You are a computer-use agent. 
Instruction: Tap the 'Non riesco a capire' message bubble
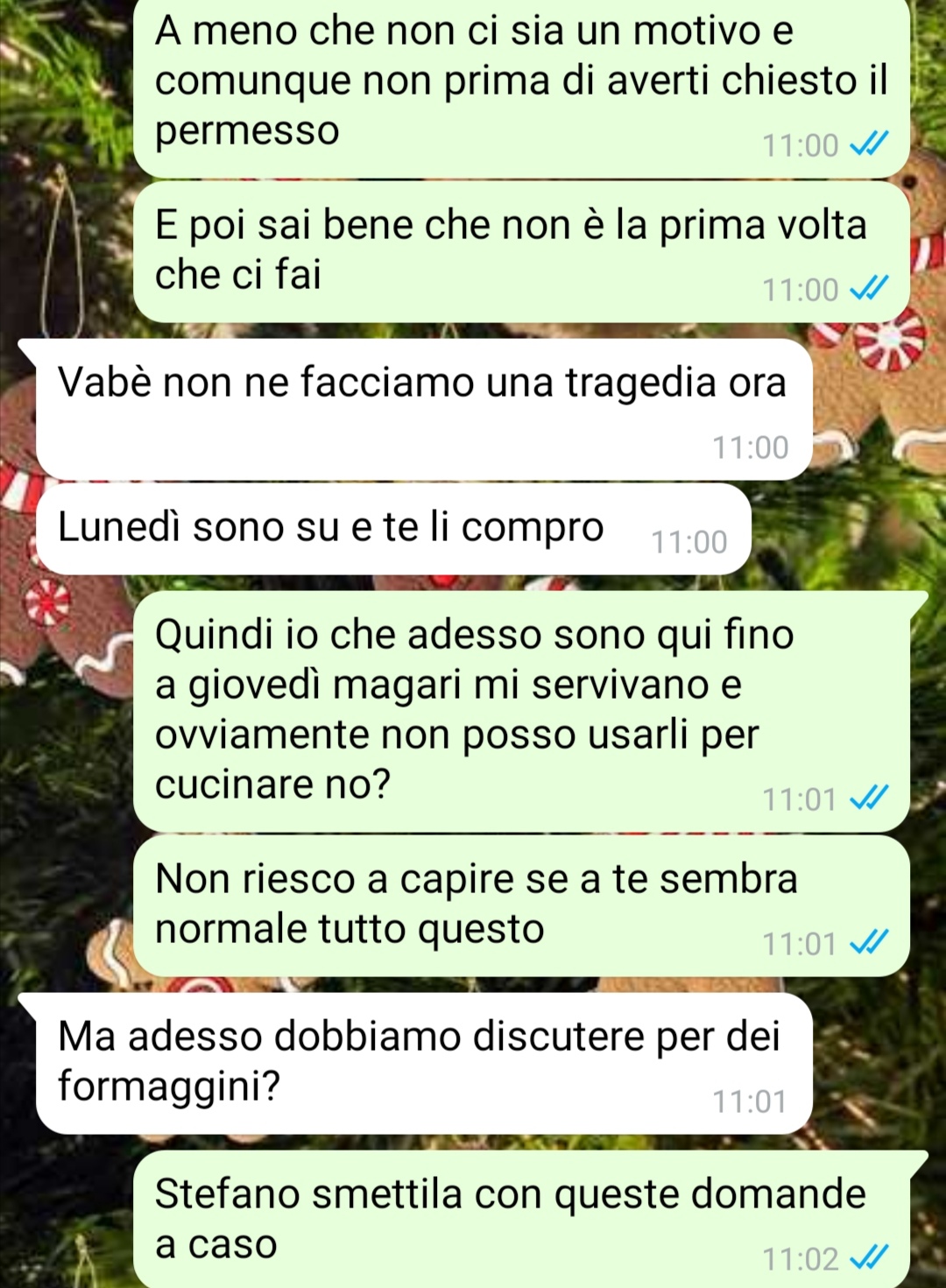(522, 905)
